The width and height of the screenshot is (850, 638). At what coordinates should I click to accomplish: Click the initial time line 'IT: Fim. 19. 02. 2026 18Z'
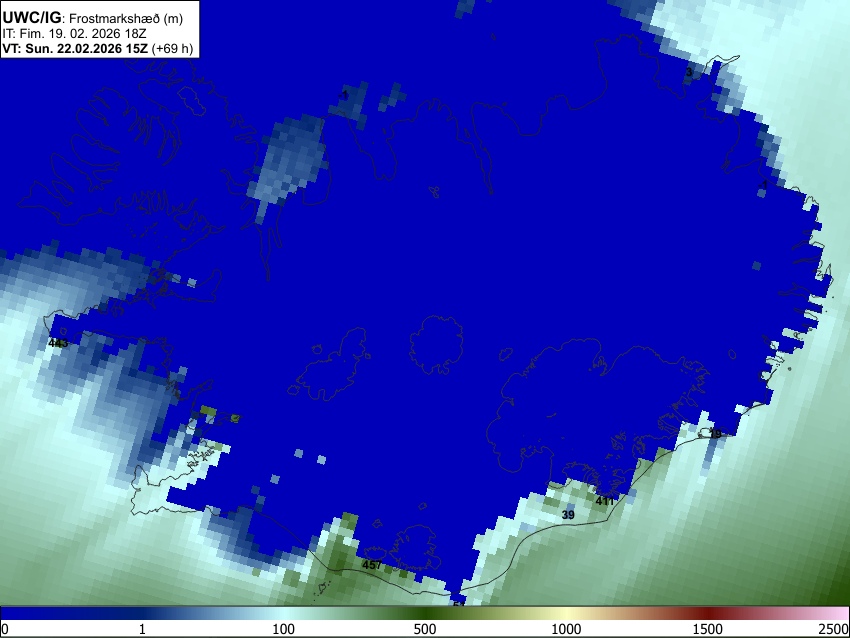point(74,34)
